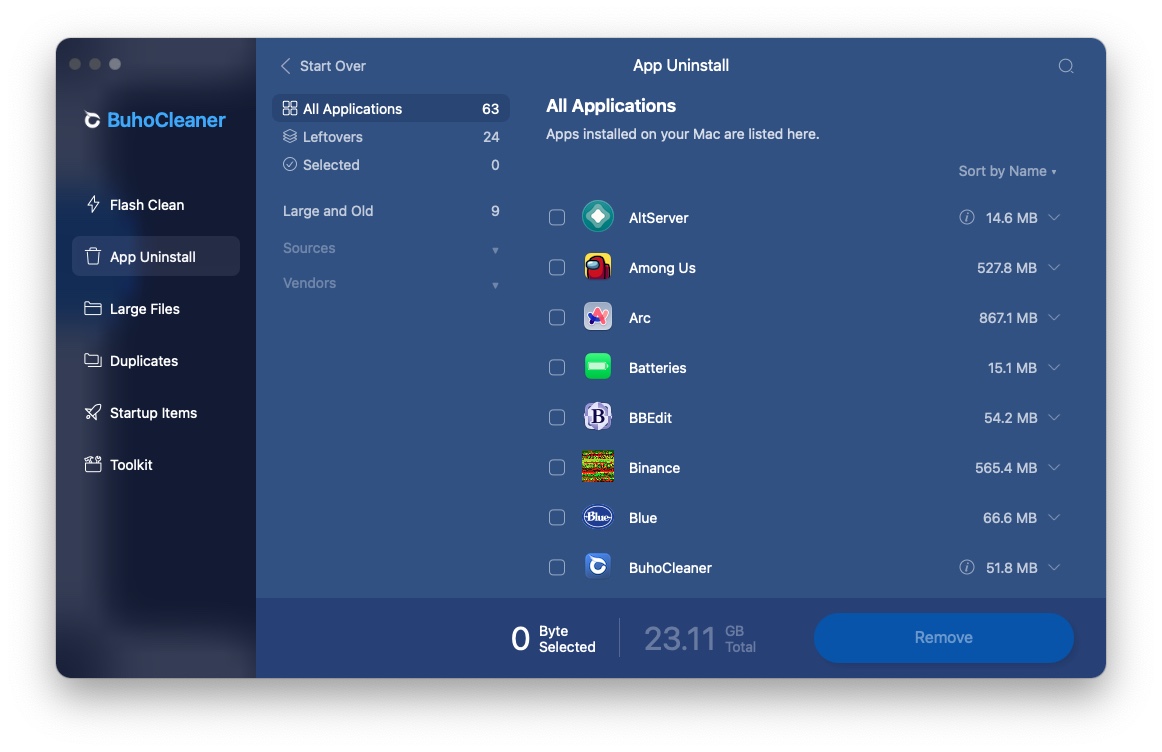Expand AltServer details chevron
Screen dimensions: 1162x752
point(1055,217)
